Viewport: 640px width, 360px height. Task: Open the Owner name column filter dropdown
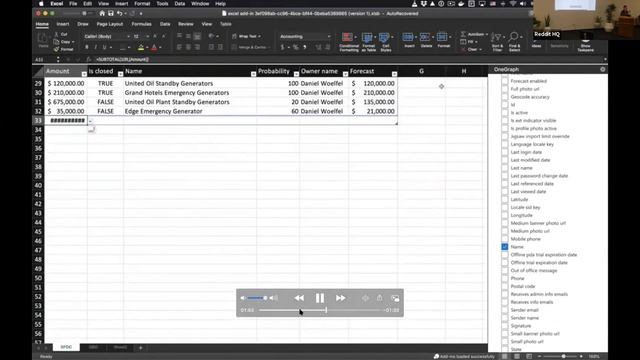(345, 74)
